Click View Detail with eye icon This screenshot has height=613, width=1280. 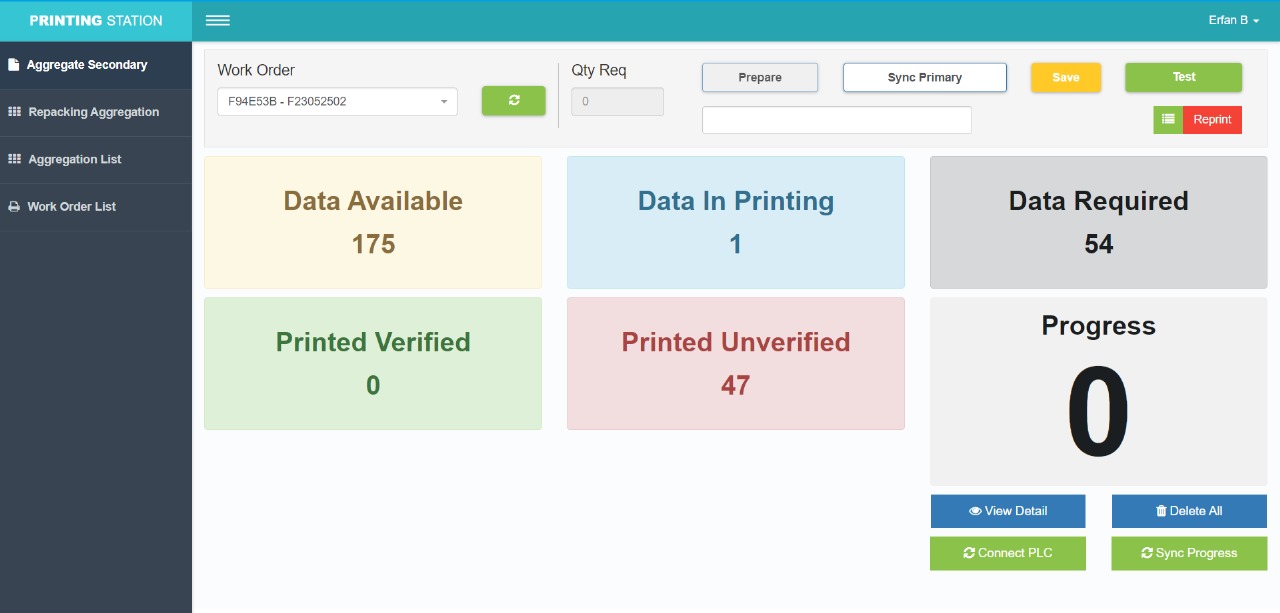(x=1007, y=511)
